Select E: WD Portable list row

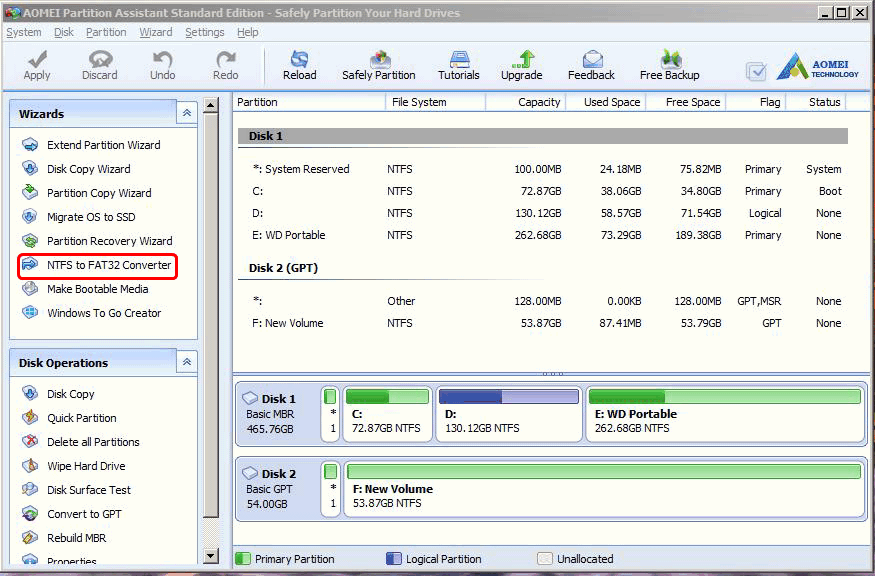[x=543, y=236]
